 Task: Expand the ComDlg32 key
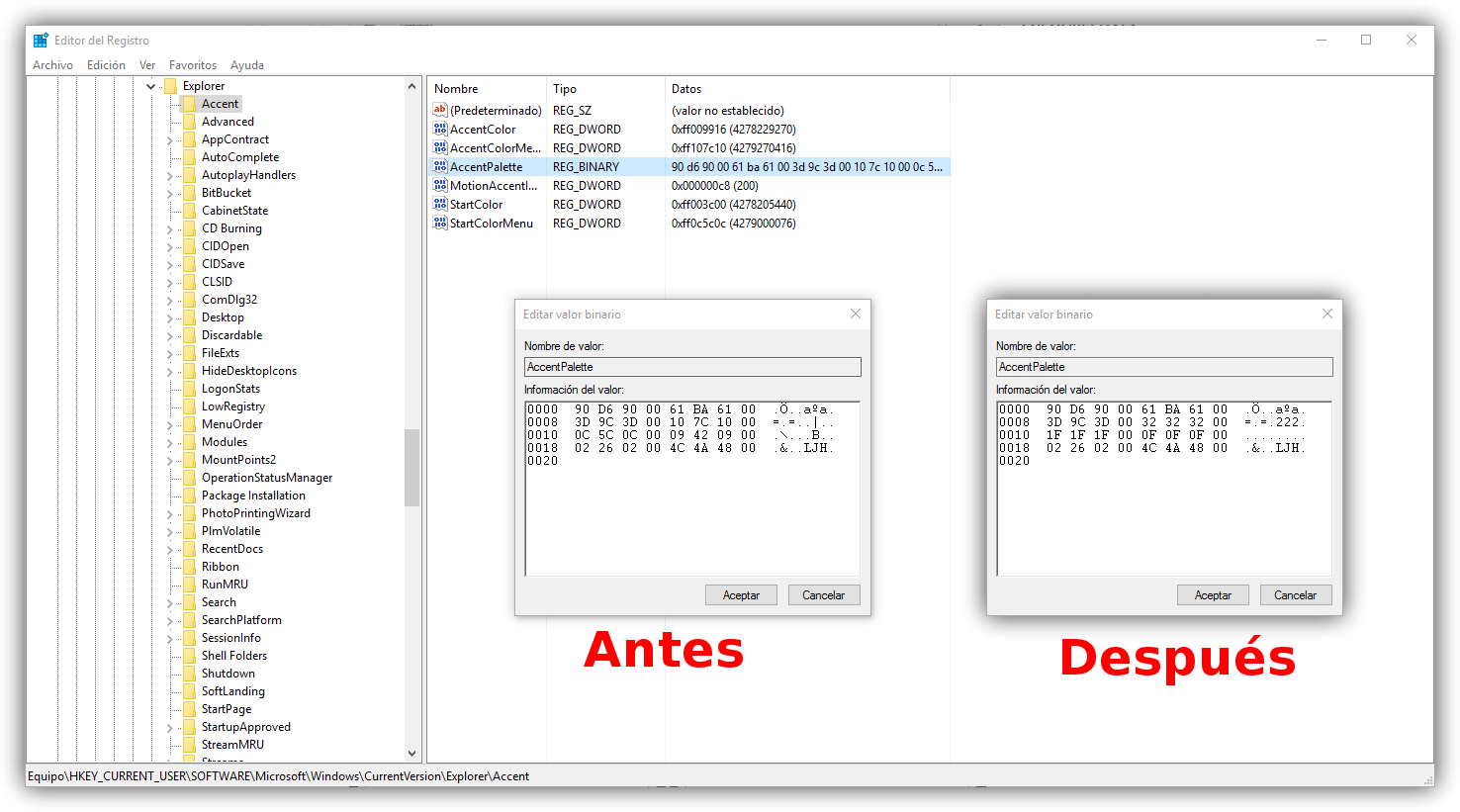click(170, 301)
